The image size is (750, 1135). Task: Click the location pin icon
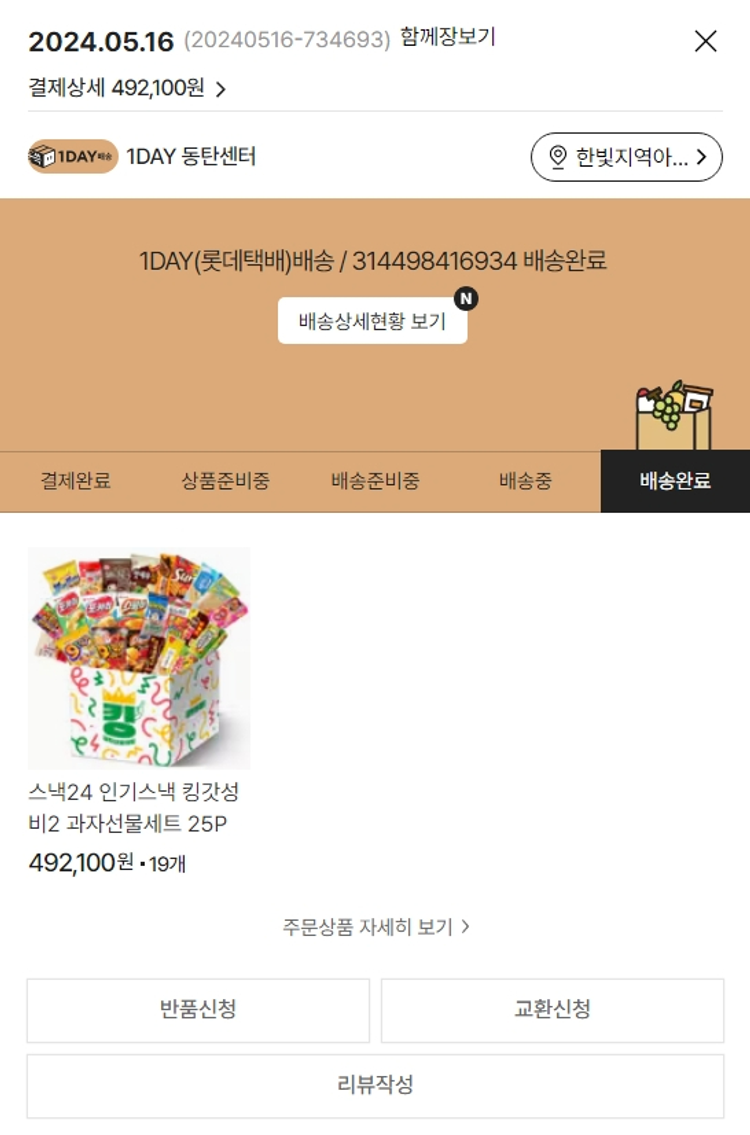(x=557, y=156)
